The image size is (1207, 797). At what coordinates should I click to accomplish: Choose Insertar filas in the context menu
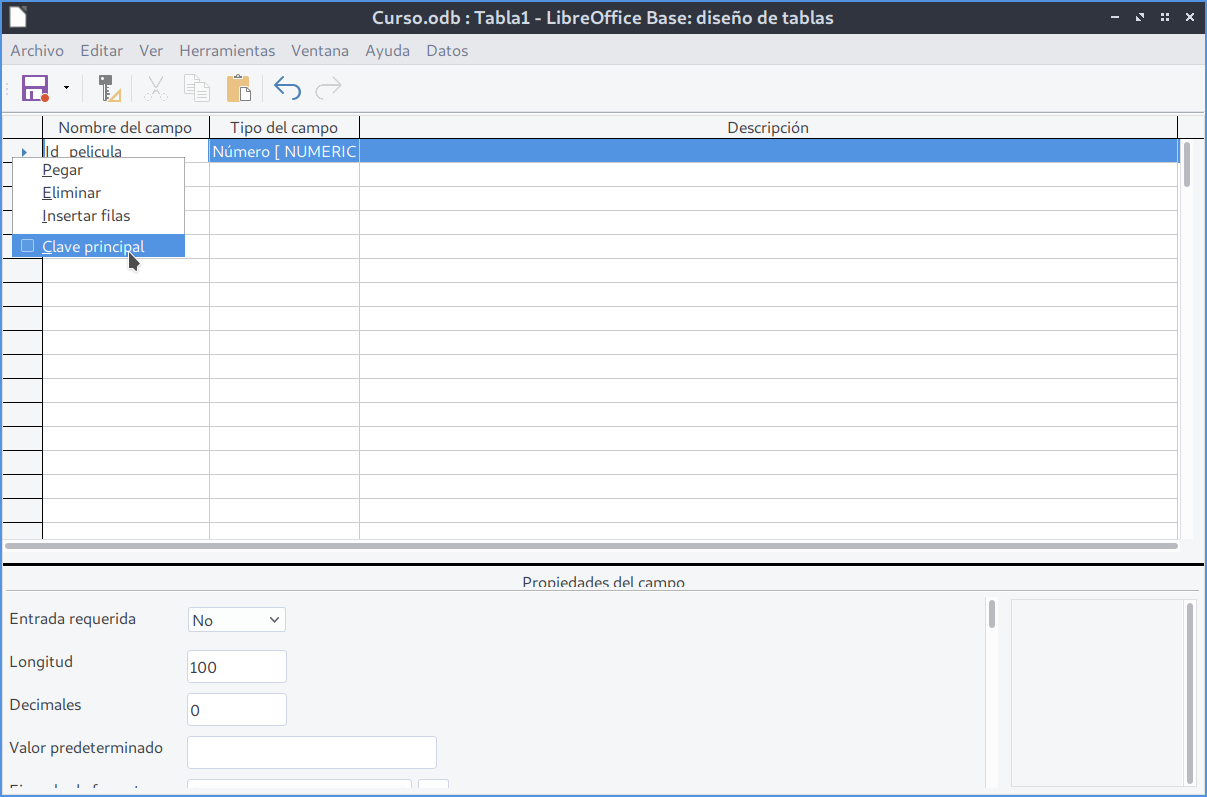pos(86,216)
